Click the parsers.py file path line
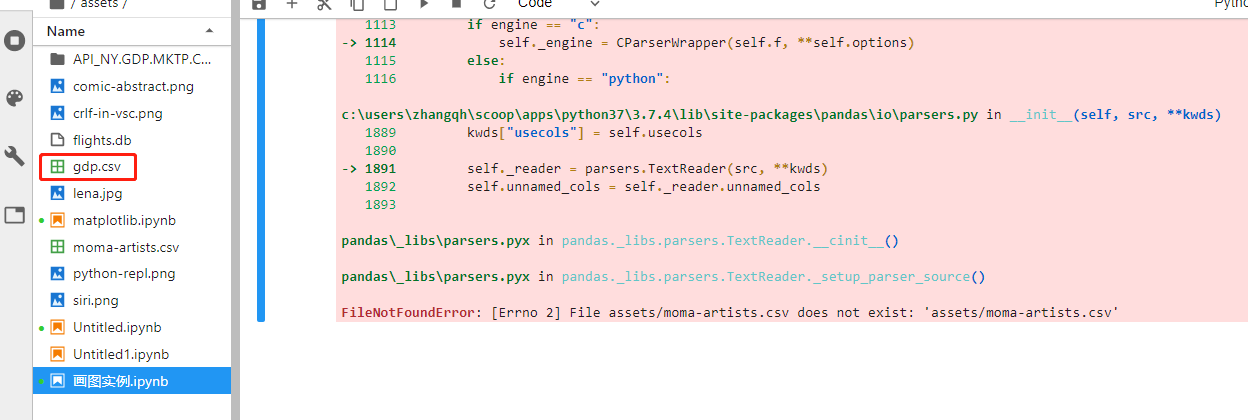The width and height of the screenshot is (1248, 420). 781,114
